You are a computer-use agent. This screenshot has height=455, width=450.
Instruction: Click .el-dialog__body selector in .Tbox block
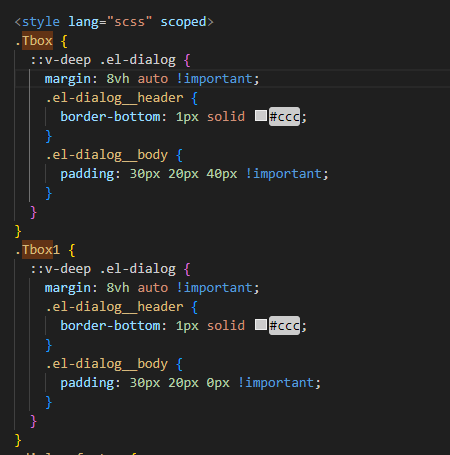pyautogui.click(x=107, y=155)
